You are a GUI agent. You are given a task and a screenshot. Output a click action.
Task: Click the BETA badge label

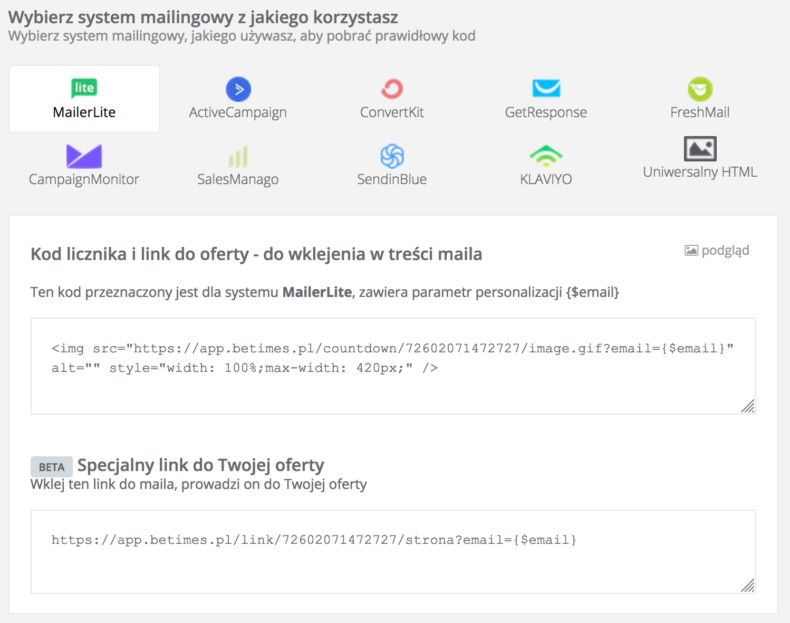coord(51,467)
